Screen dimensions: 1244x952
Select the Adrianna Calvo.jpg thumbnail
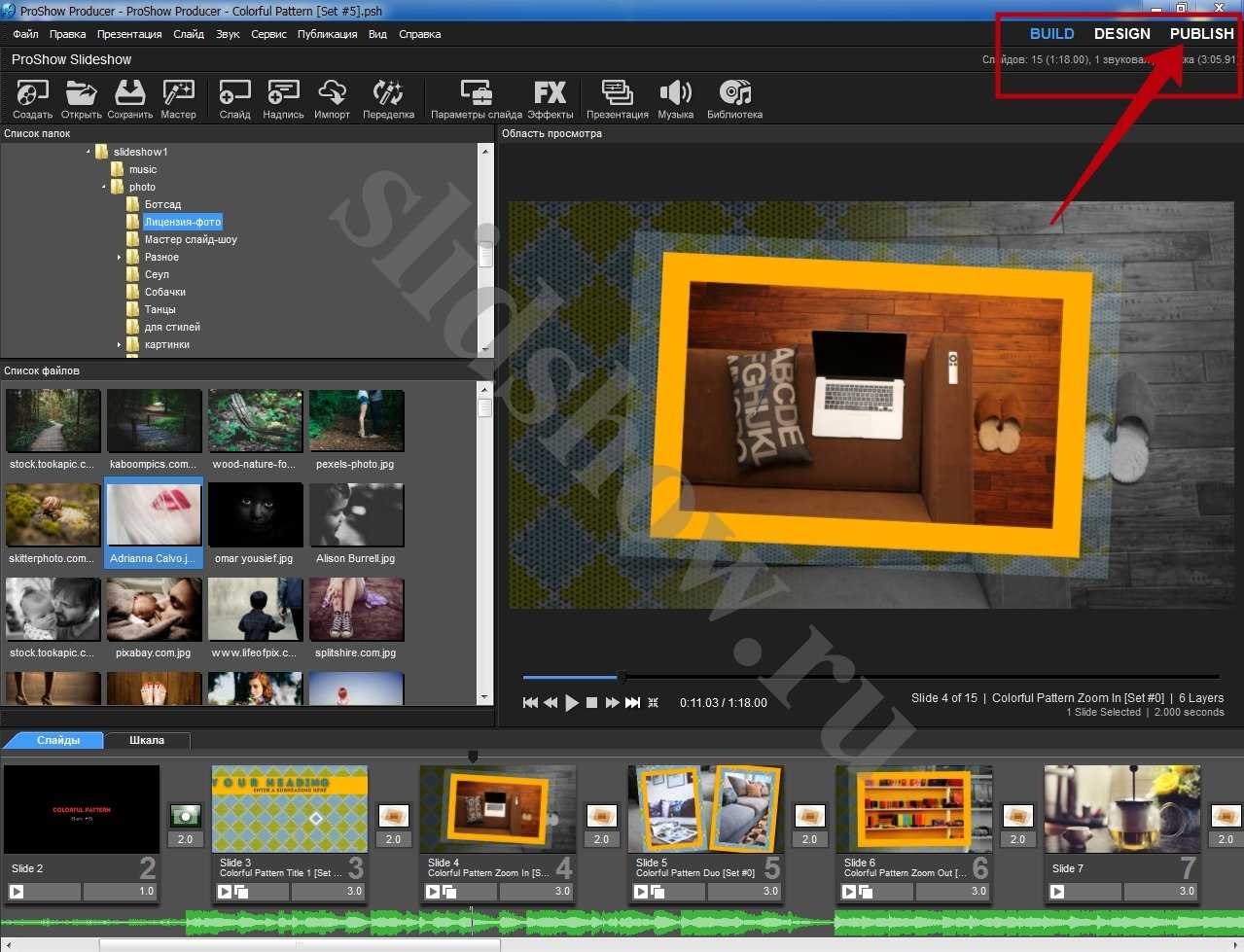(x=154, y=523)
